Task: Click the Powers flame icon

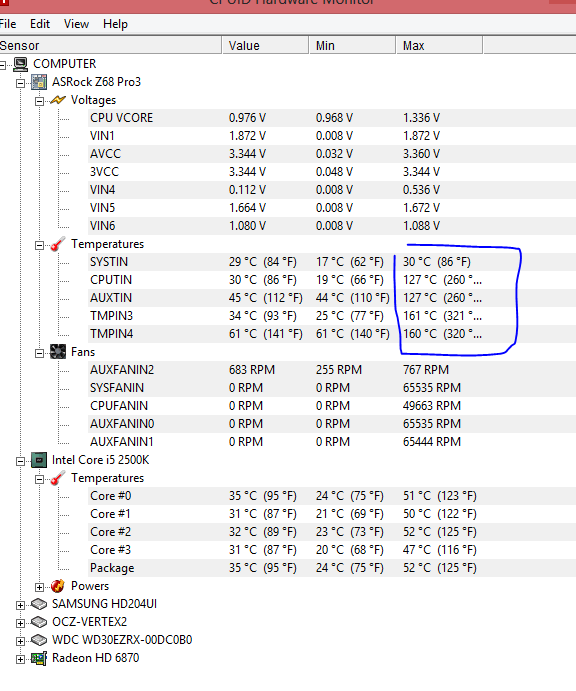Action: pos(58,586)
